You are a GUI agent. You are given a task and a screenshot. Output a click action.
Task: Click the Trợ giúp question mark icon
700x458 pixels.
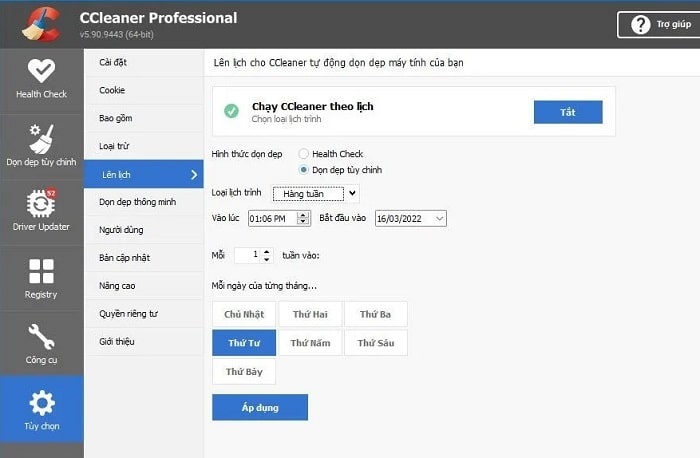640,25
